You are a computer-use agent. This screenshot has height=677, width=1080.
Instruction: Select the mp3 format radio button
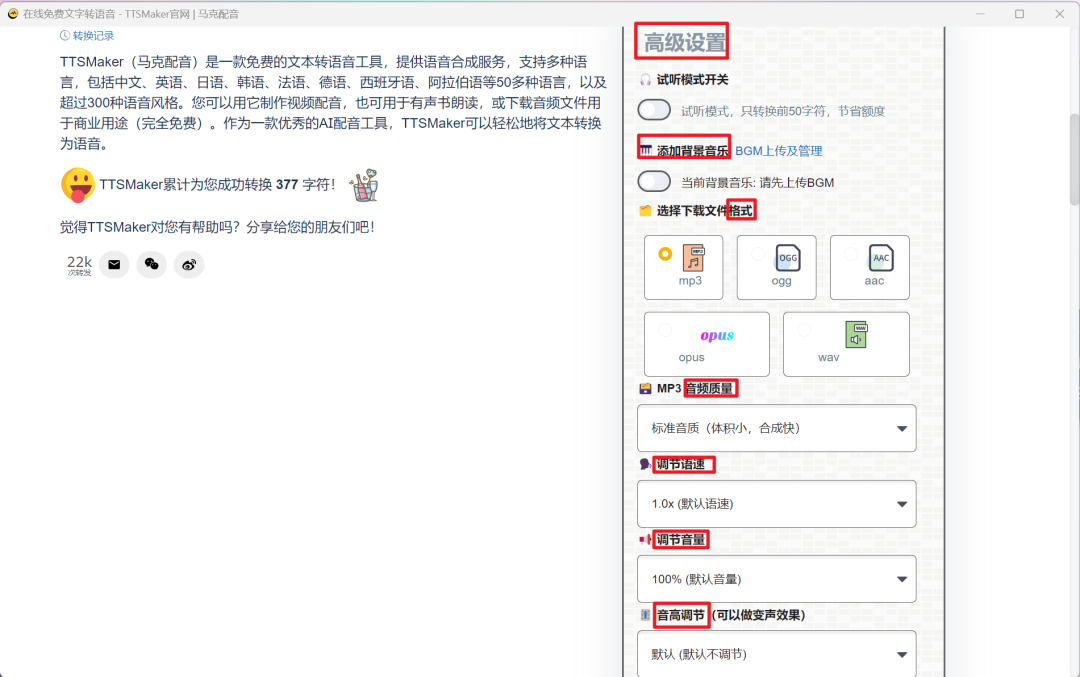coord(665,254)
